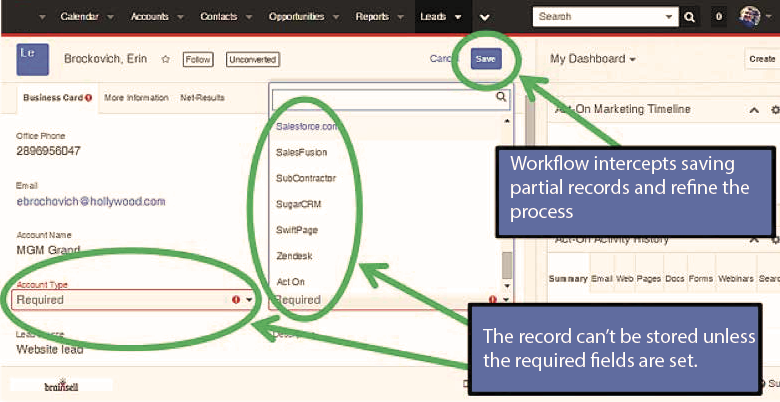Expand the Leads menu arrow
The width and height of the screenshot is (780, 402).
pyautogui.click(x=458, y=17)
